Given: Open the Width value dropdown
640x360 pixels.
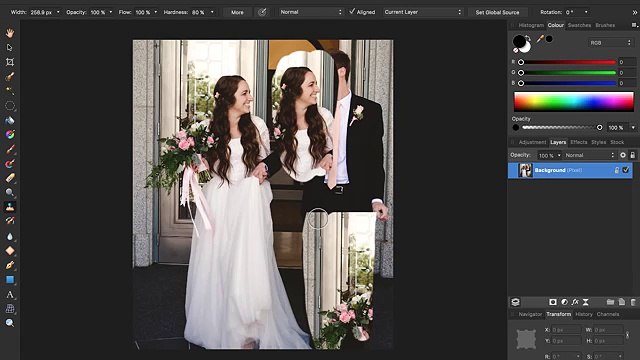Looking at the screenshot, I should 58,12.
